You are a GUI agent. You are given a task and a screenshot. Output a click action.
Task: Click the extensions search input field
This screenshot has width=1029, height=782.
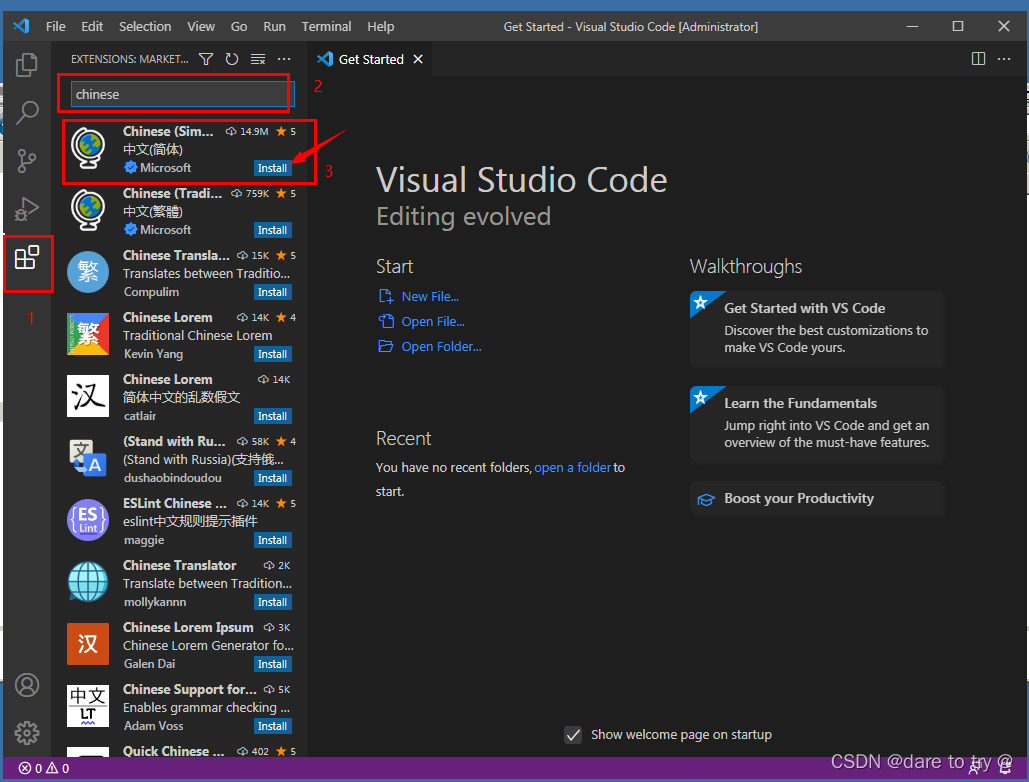(x=180, y=95)
